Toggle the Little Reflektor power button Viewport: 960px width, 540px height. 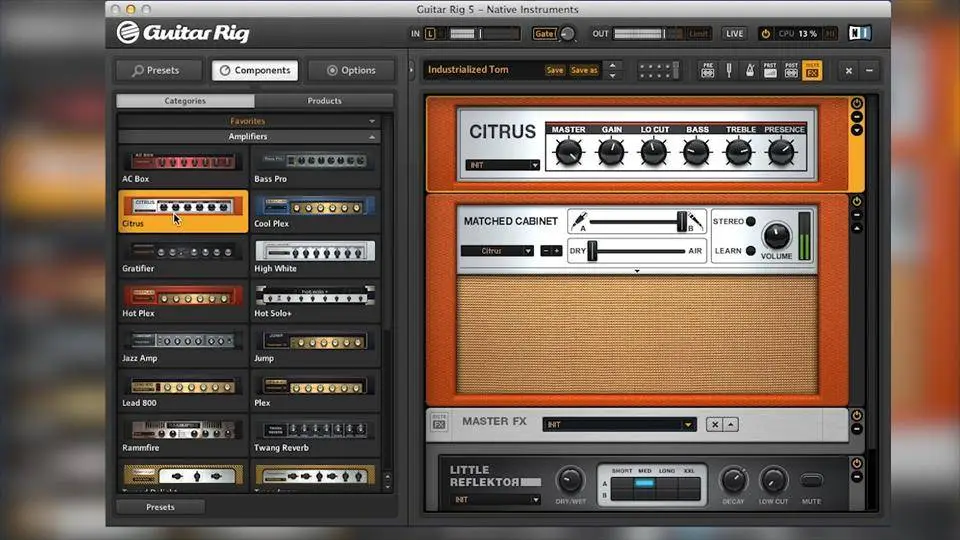(857, 463)
